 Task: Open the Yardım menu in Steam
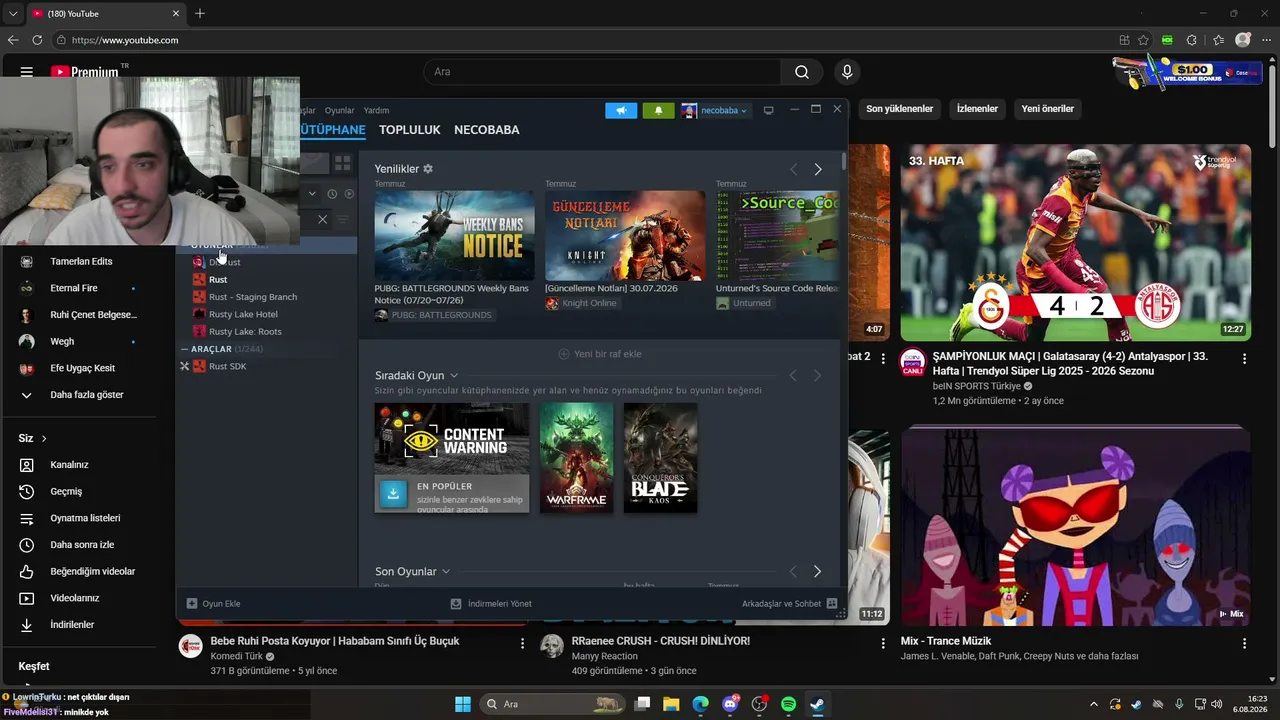point(376,111)
